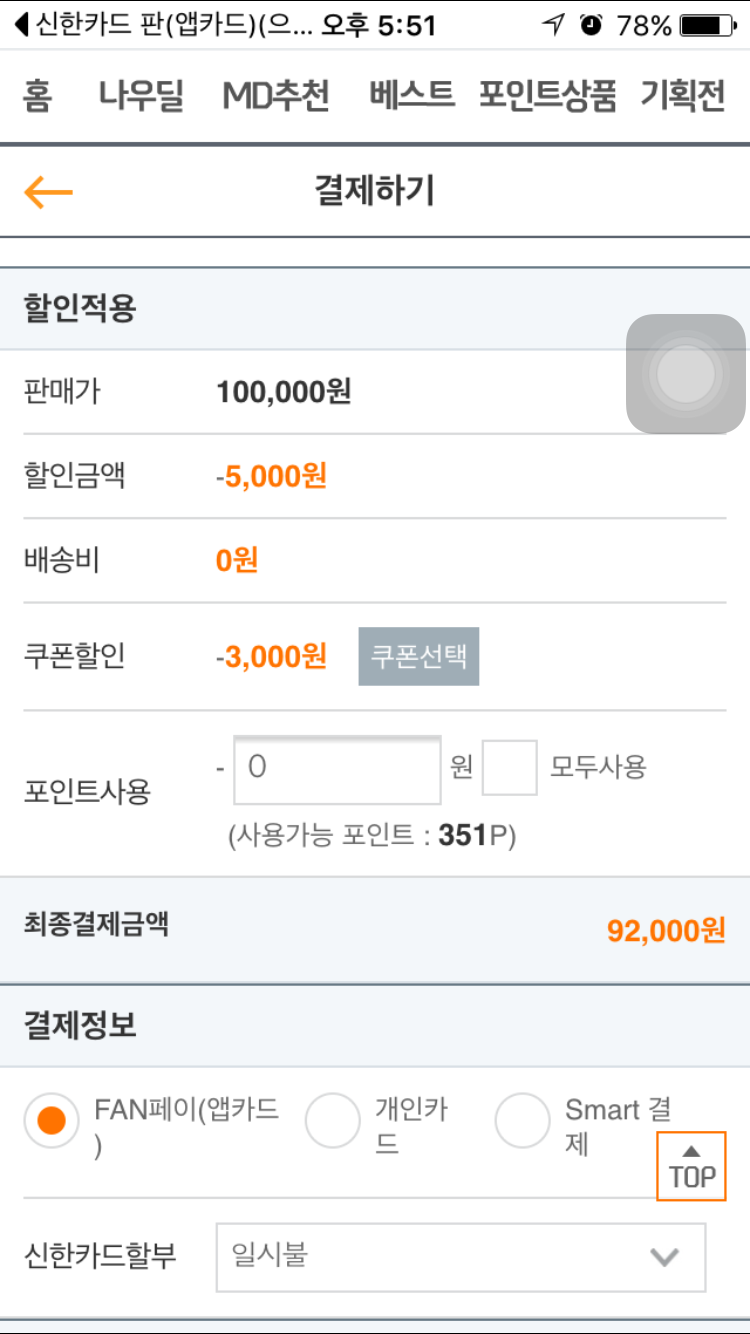This screenshot has width=750, height=1334.
Task: Select FAN페이(앱카드) payment option
Action: 52,1121
